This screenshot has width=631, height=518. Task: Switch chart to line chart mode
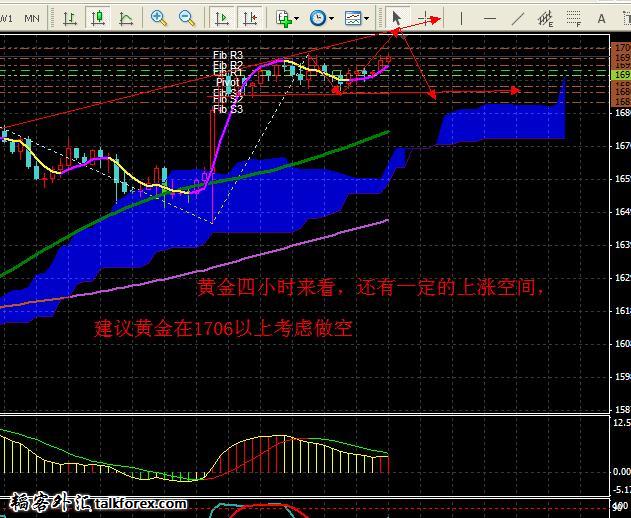(x=126, y=18)
